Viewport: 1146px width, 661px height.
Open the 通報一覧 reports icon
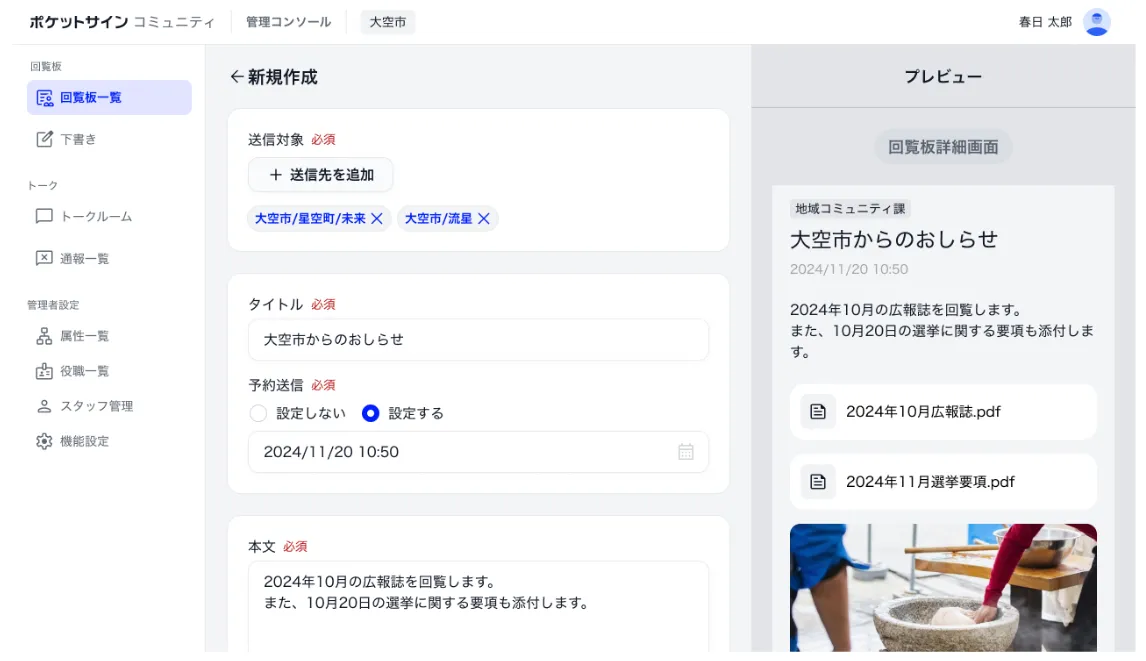44,258
